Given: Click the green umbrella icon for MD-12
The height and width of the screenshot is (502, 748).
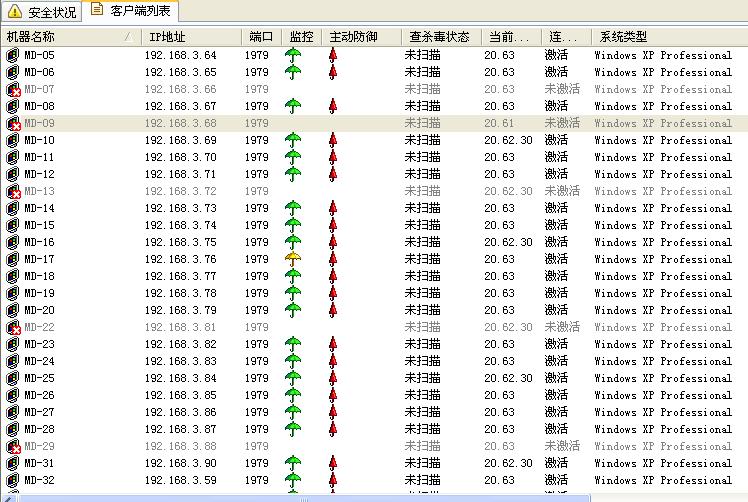Looking at the screenshot, I should click(x=293, y=174).
